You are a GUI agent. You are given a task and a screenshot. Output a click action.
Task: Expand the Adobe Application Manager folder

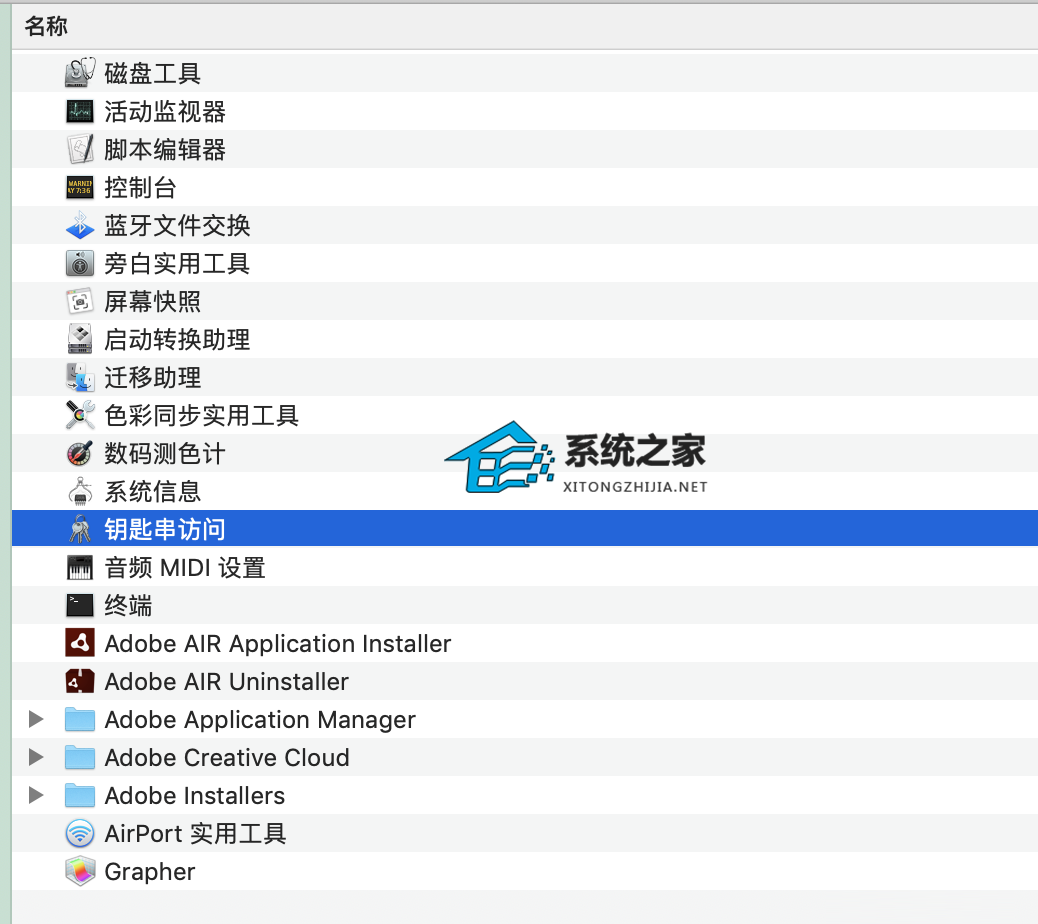click(x=37, y=719)
